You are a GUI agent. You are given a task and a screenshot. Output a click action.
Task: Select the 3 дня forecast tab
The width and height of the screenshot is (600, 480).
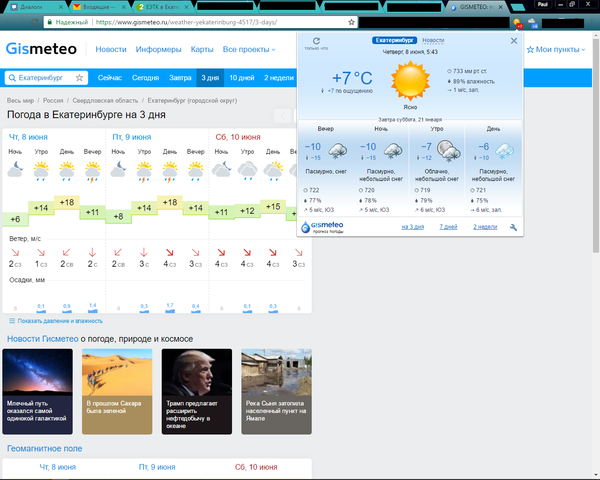point(210,78)
